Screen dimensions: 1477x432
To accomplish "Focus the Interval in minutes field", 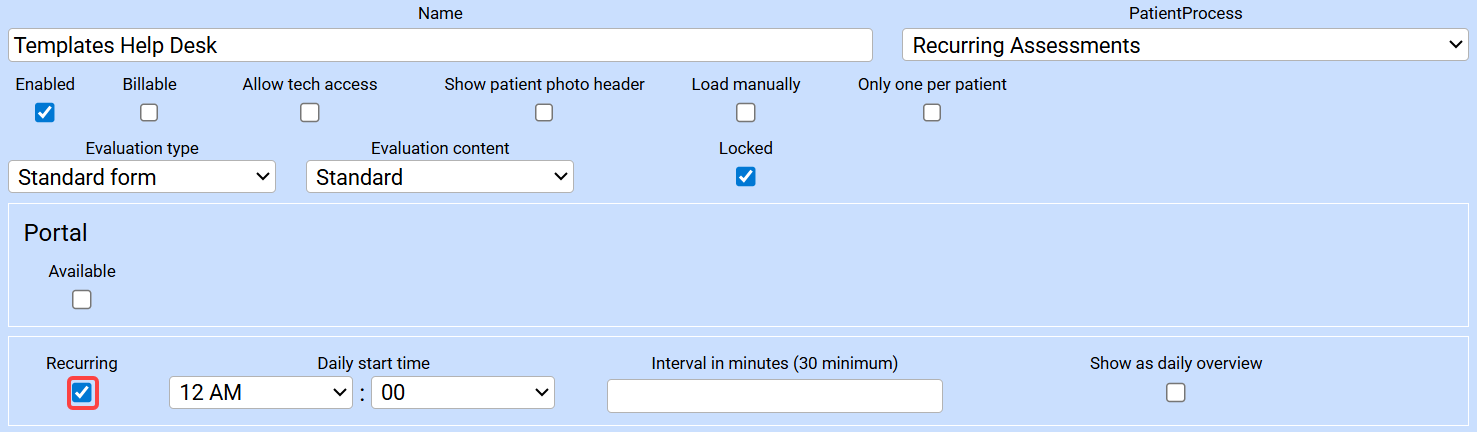I will click(x=775, y=396).
